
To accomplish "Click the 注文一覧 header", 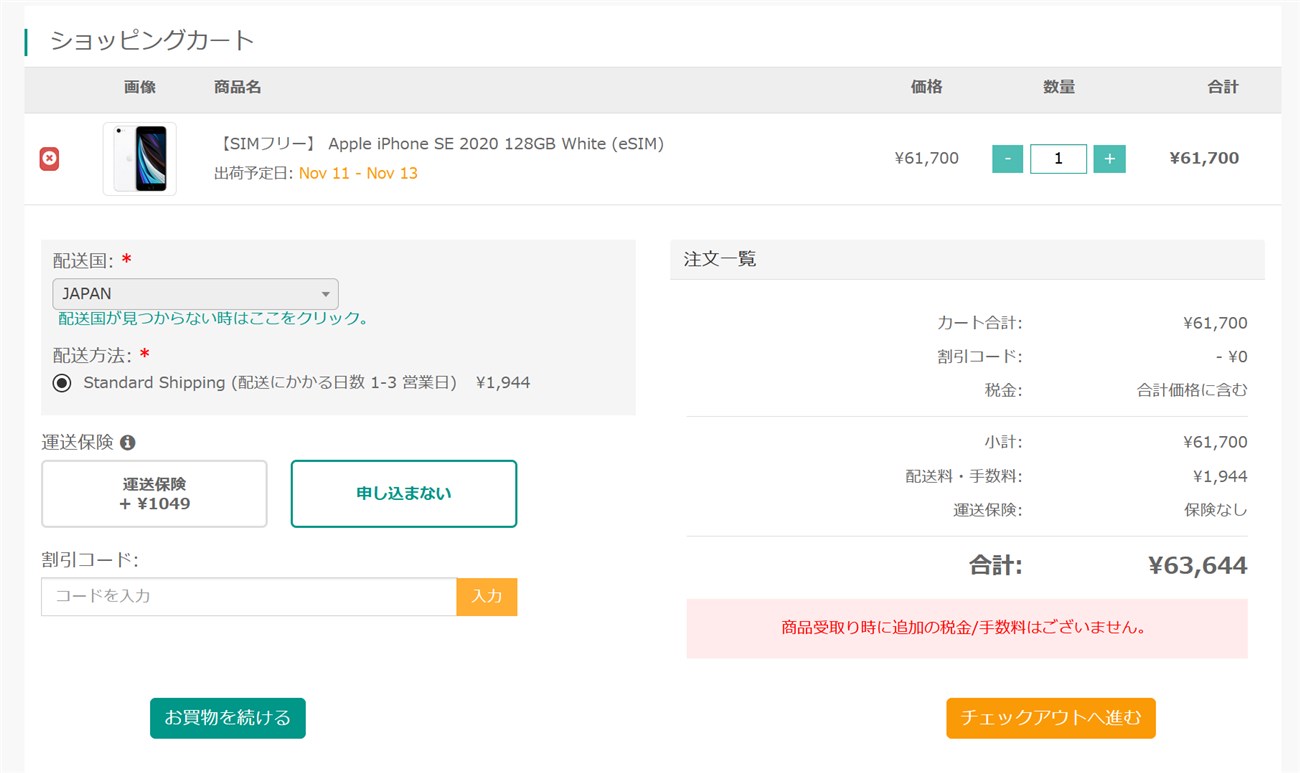I will point(720,259).
